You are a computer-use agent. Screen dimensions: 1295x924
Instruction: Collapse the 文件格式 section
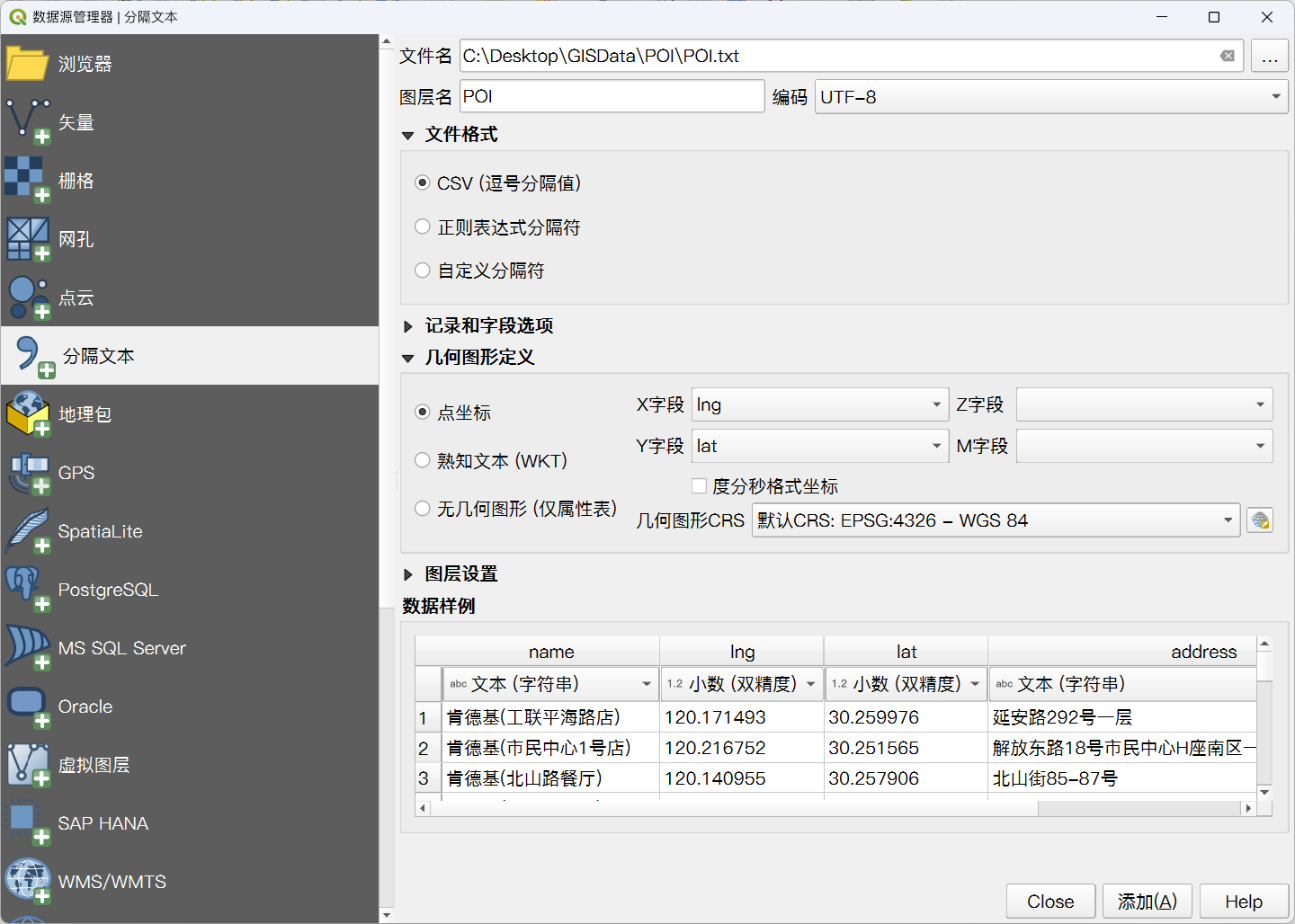[408, 135]
